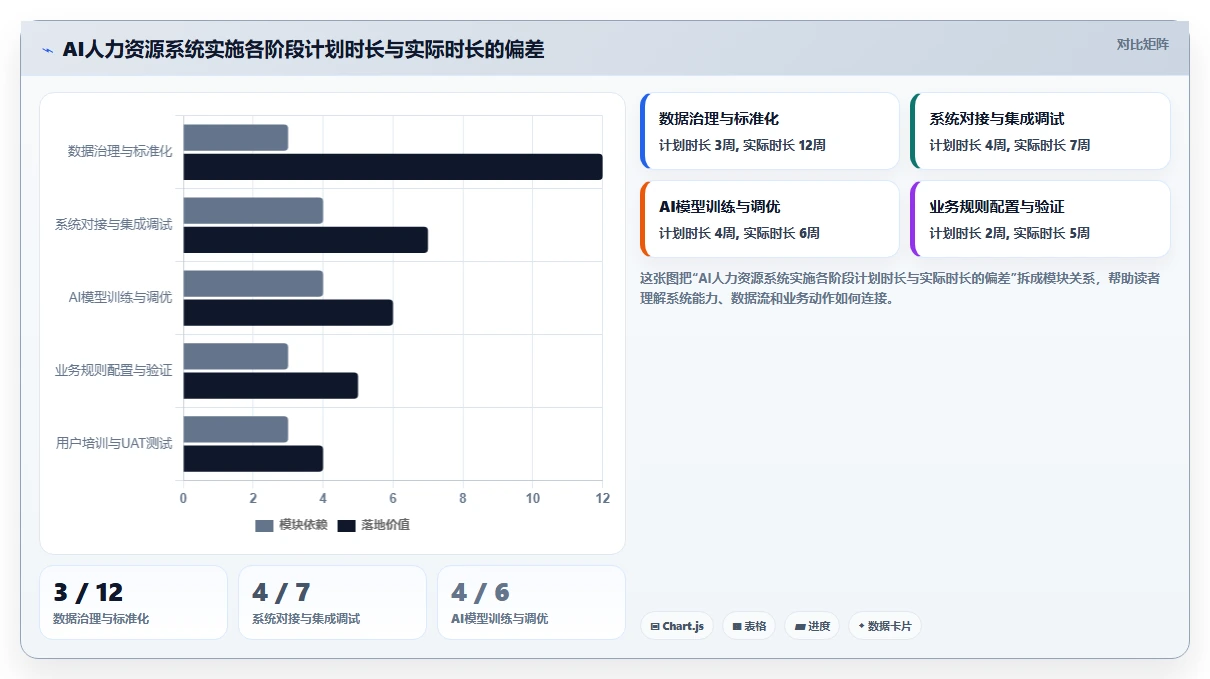The image size is (1210, 679).
Task: Select the Chart.js tag chip
Action: click(x=677, y=626)
